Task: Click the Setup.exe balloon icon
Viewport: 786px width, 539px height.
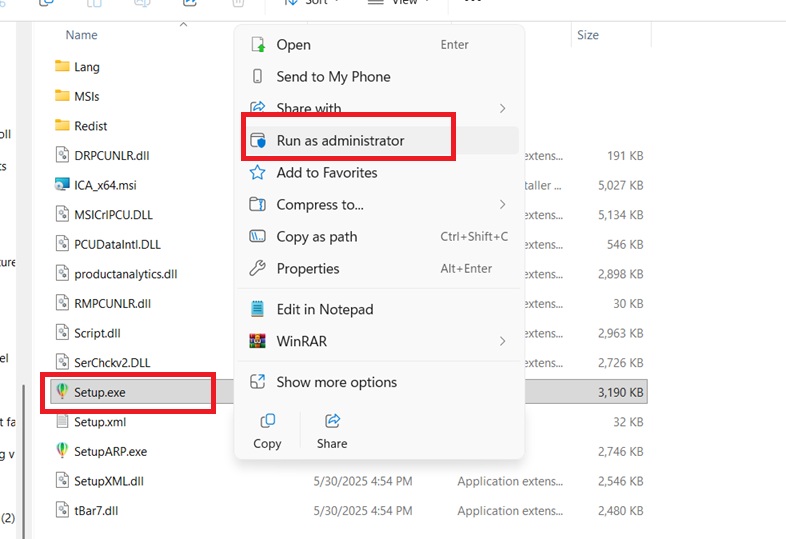Action: point(62,391)
